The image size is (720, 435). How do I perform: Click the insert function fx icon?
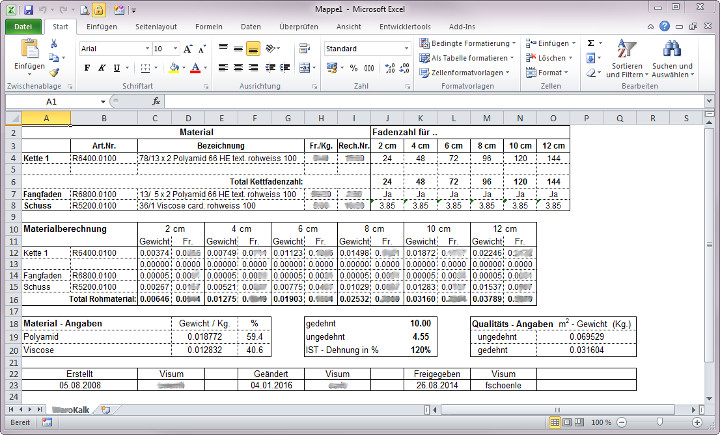(x=156, y=101)
